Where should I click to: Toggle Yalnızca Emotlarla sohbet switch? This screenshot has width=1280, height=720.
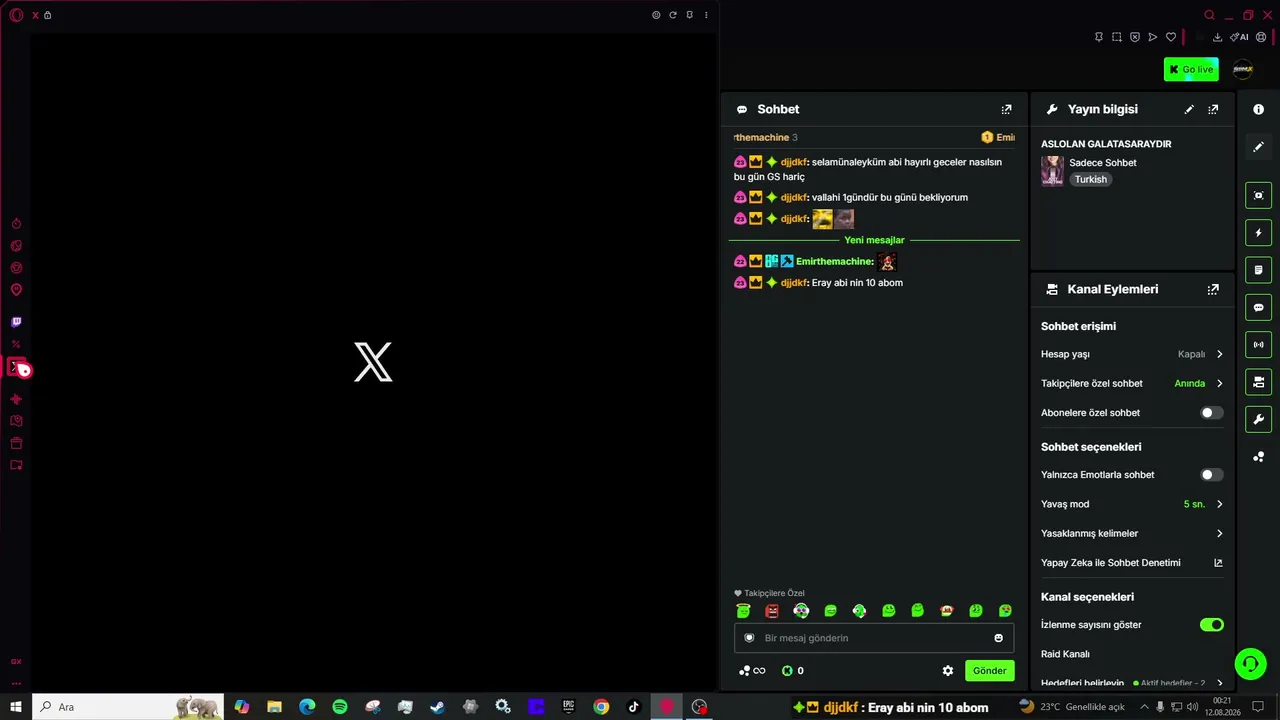[x=1211, y=475]
